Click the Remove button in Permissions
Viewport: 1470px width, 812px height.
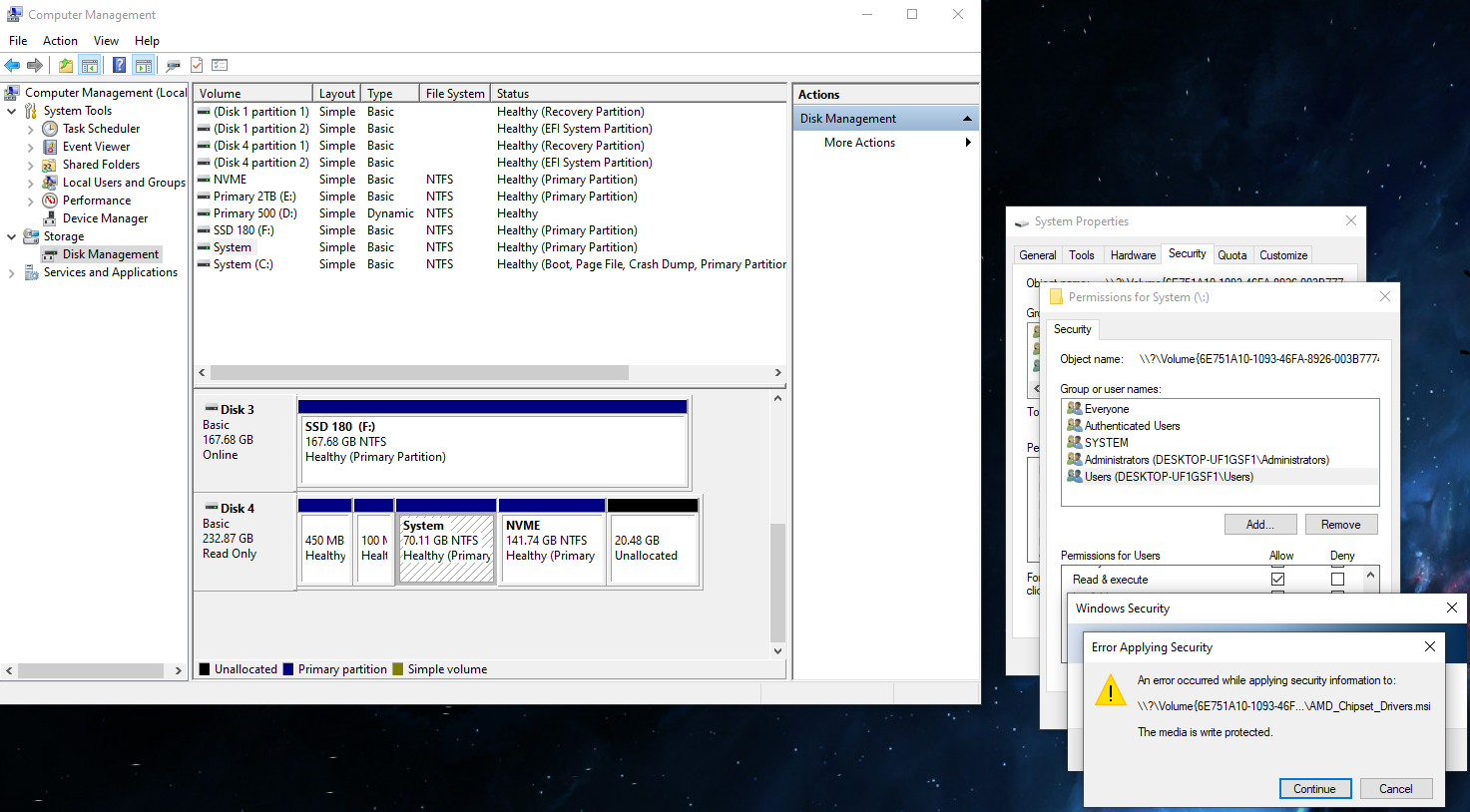coord(1340,524)
